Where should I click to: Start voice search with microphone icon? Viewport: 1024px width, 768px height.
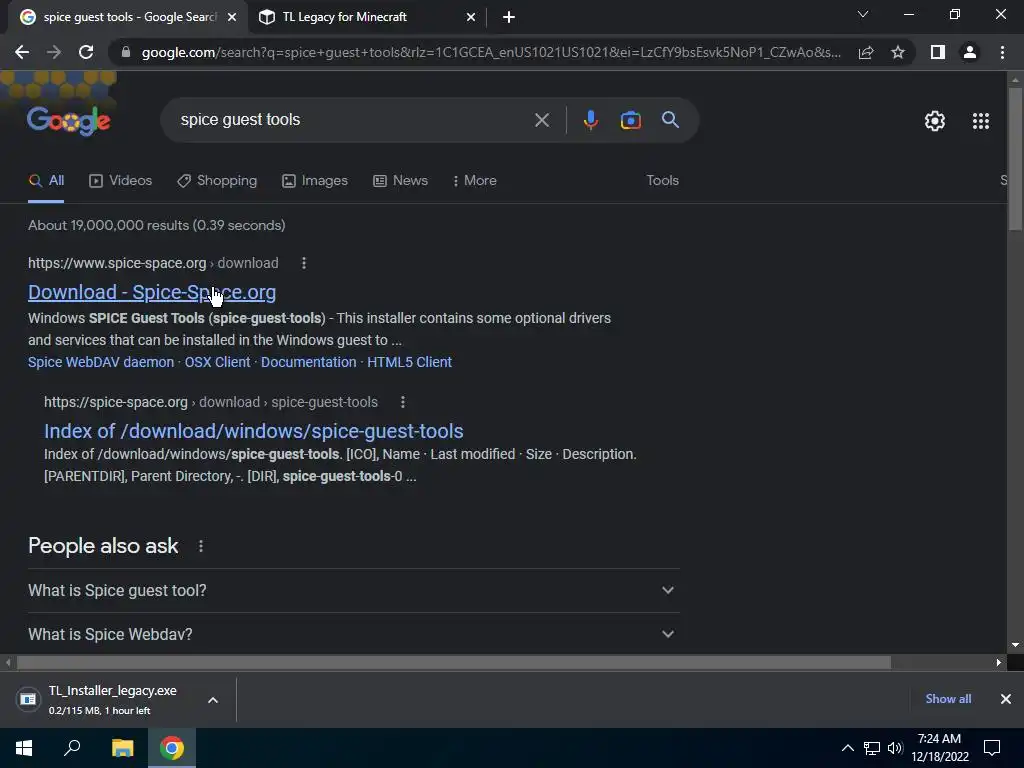point(590,120)
